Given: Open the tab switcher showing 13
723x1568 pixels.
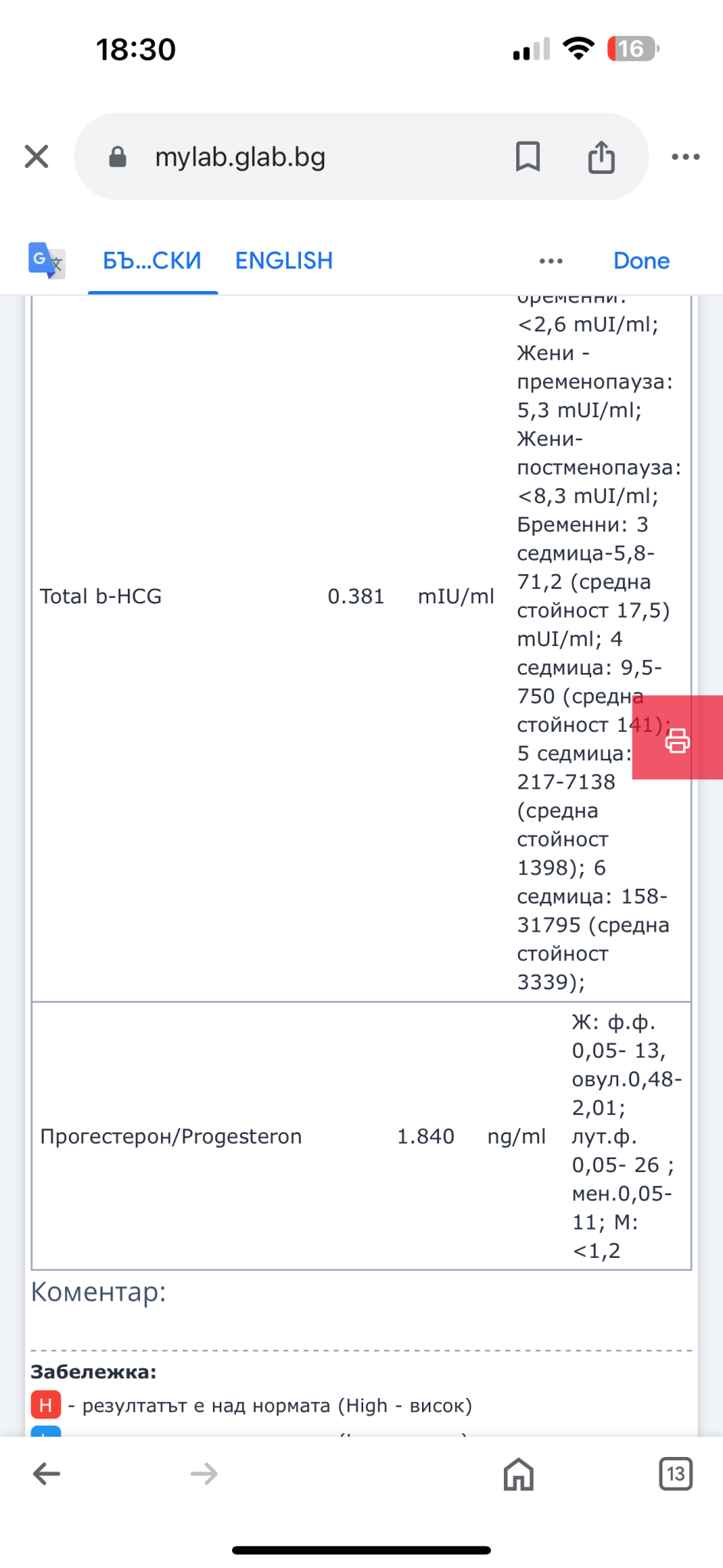Looking at the screenshot, I should click(676, 1473).
